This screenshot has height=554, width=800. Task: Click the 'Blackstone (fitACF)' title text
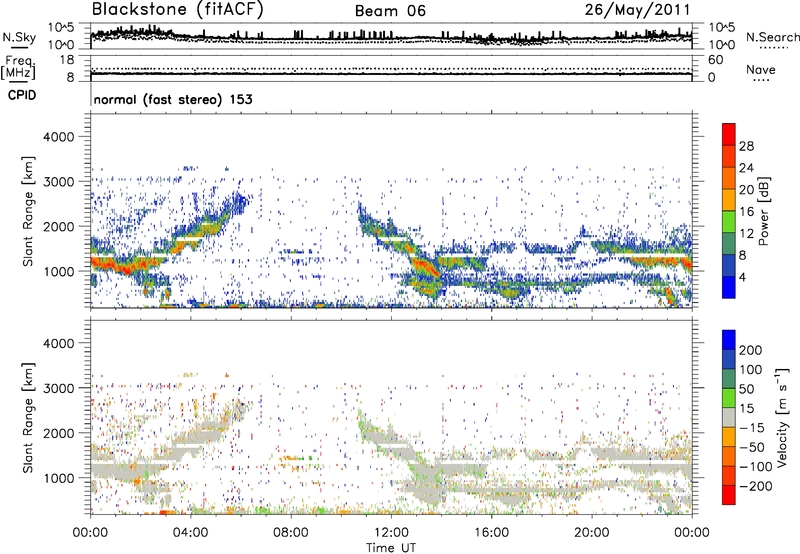[x=178, y=9]
